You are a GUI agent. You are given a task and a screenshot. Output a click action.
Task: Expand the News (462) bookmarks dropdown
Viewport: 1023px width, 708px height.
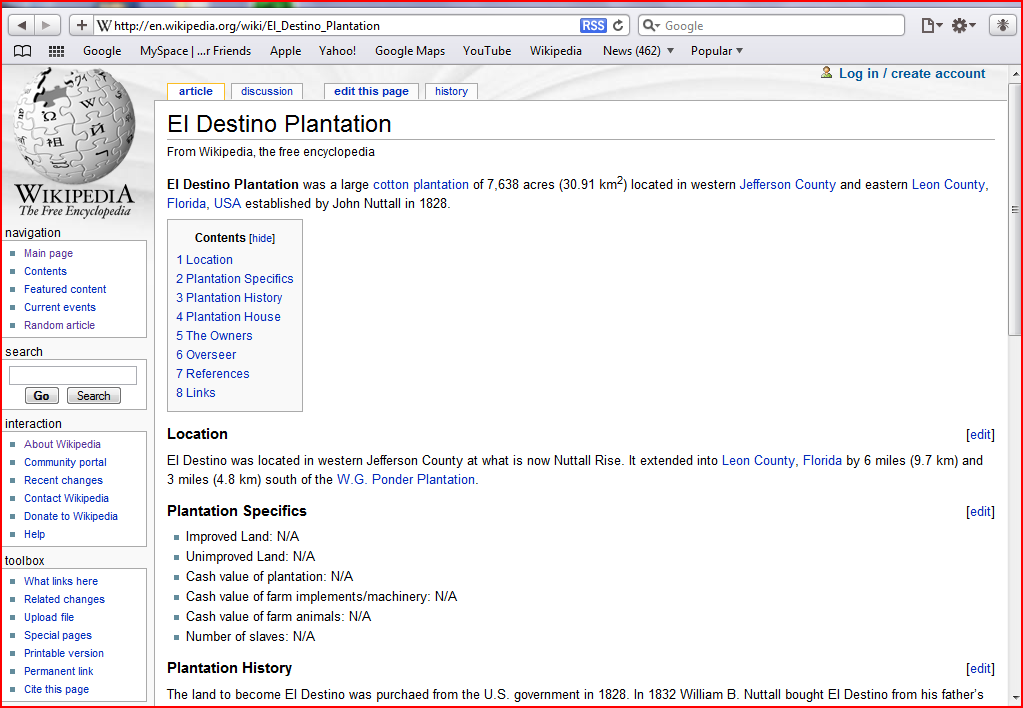[x=638, y=51]
